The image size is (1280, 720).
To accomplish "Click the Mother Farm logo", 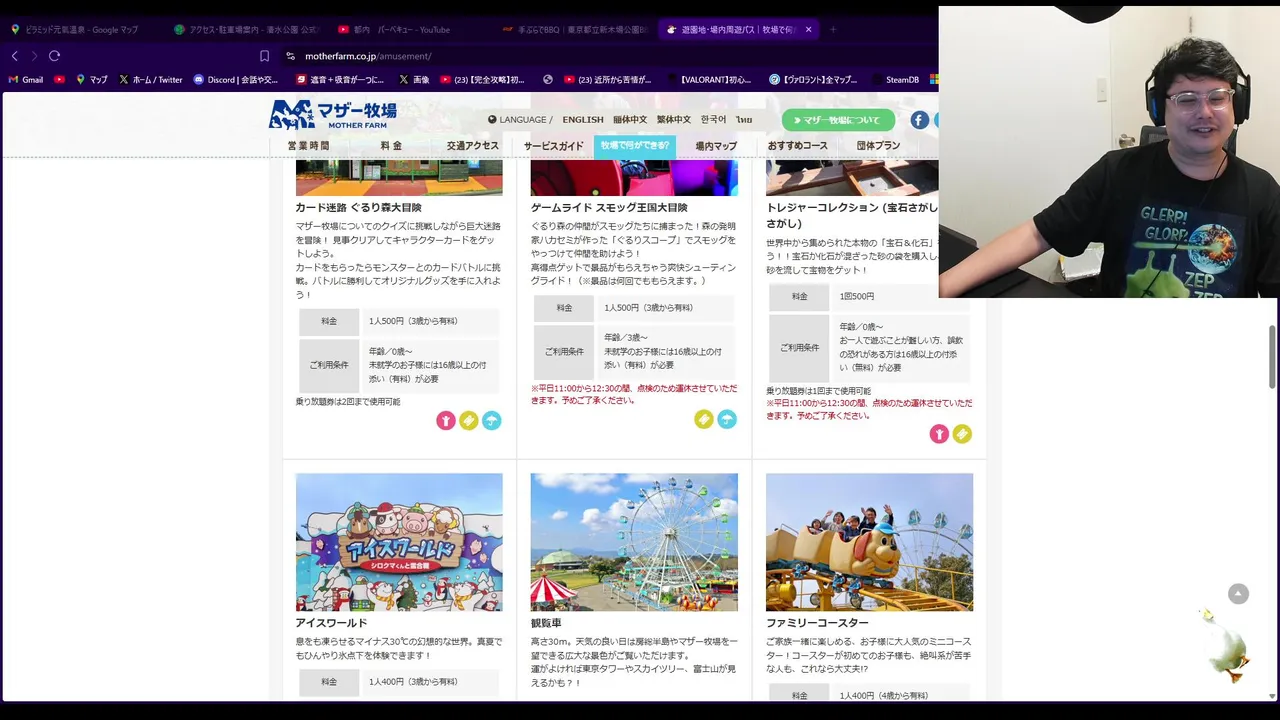I will point(333,114).
